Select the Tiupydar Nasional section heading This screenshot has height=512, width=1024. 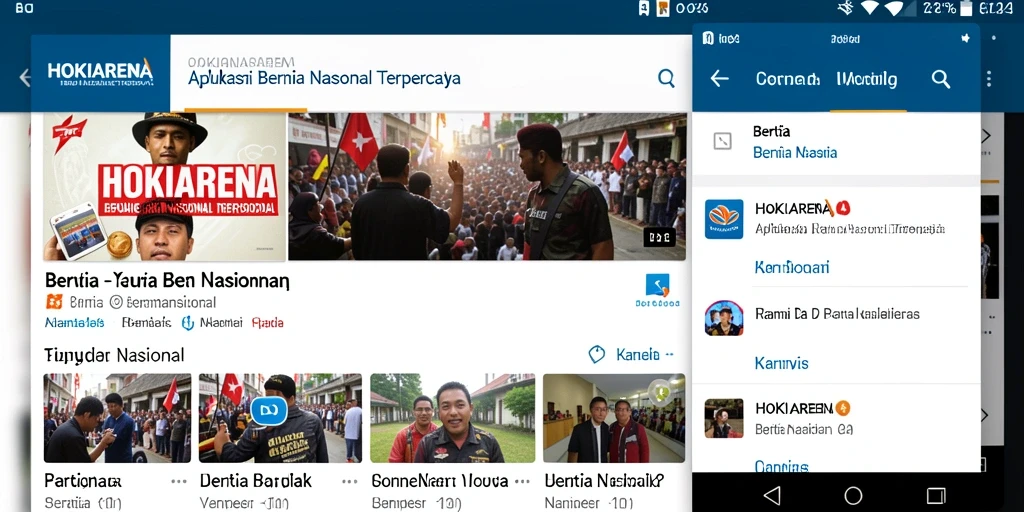[114, 355]
